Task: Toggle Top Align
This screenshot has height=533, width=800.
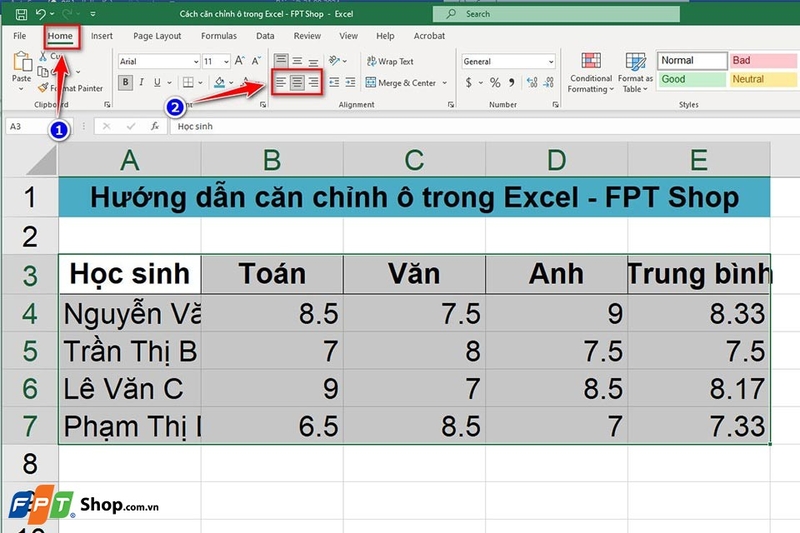Action: [281, 61]
